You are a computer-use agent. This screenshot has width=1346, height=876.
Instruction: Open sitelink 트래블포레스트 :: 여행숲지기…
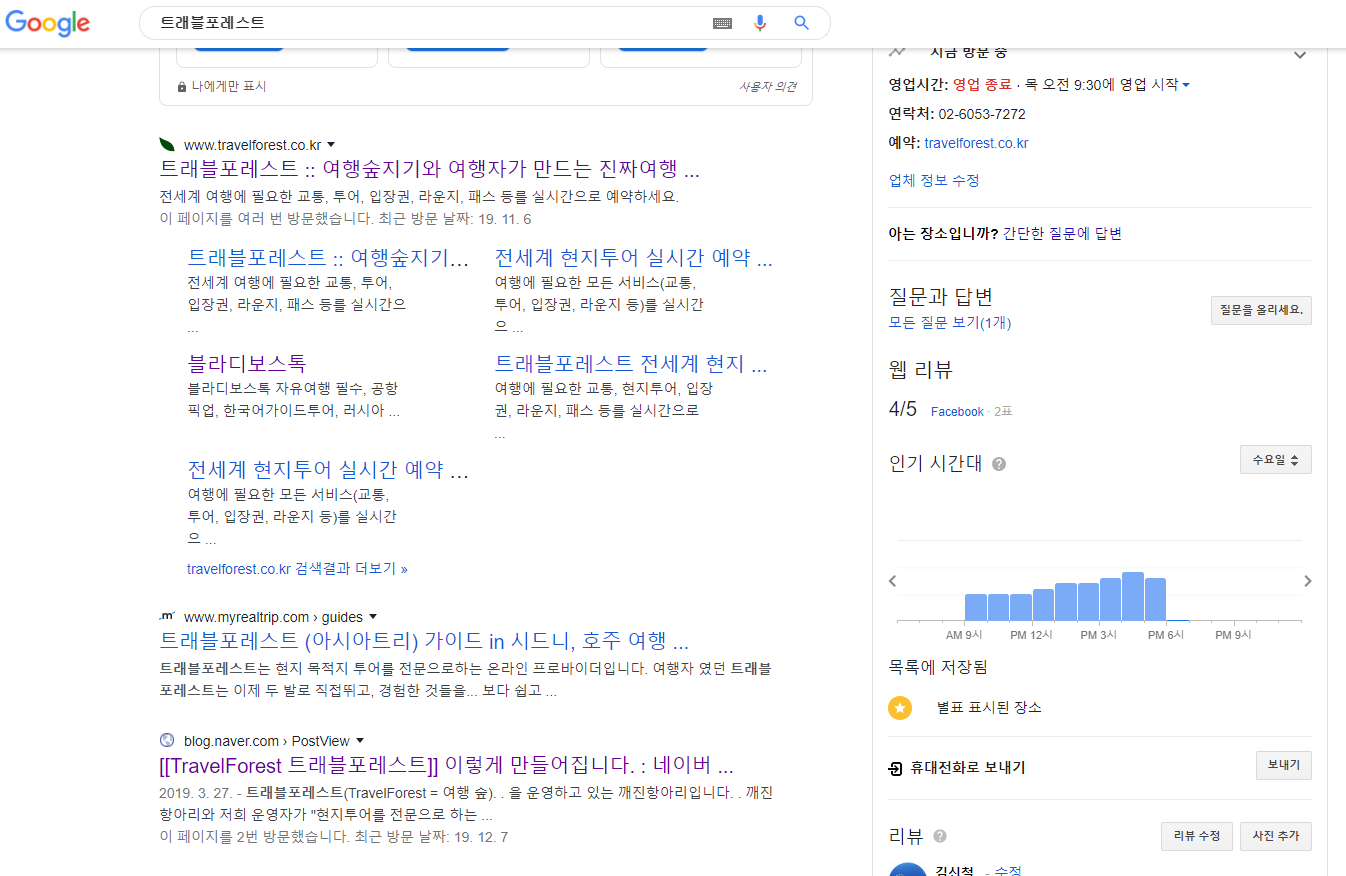328,258
